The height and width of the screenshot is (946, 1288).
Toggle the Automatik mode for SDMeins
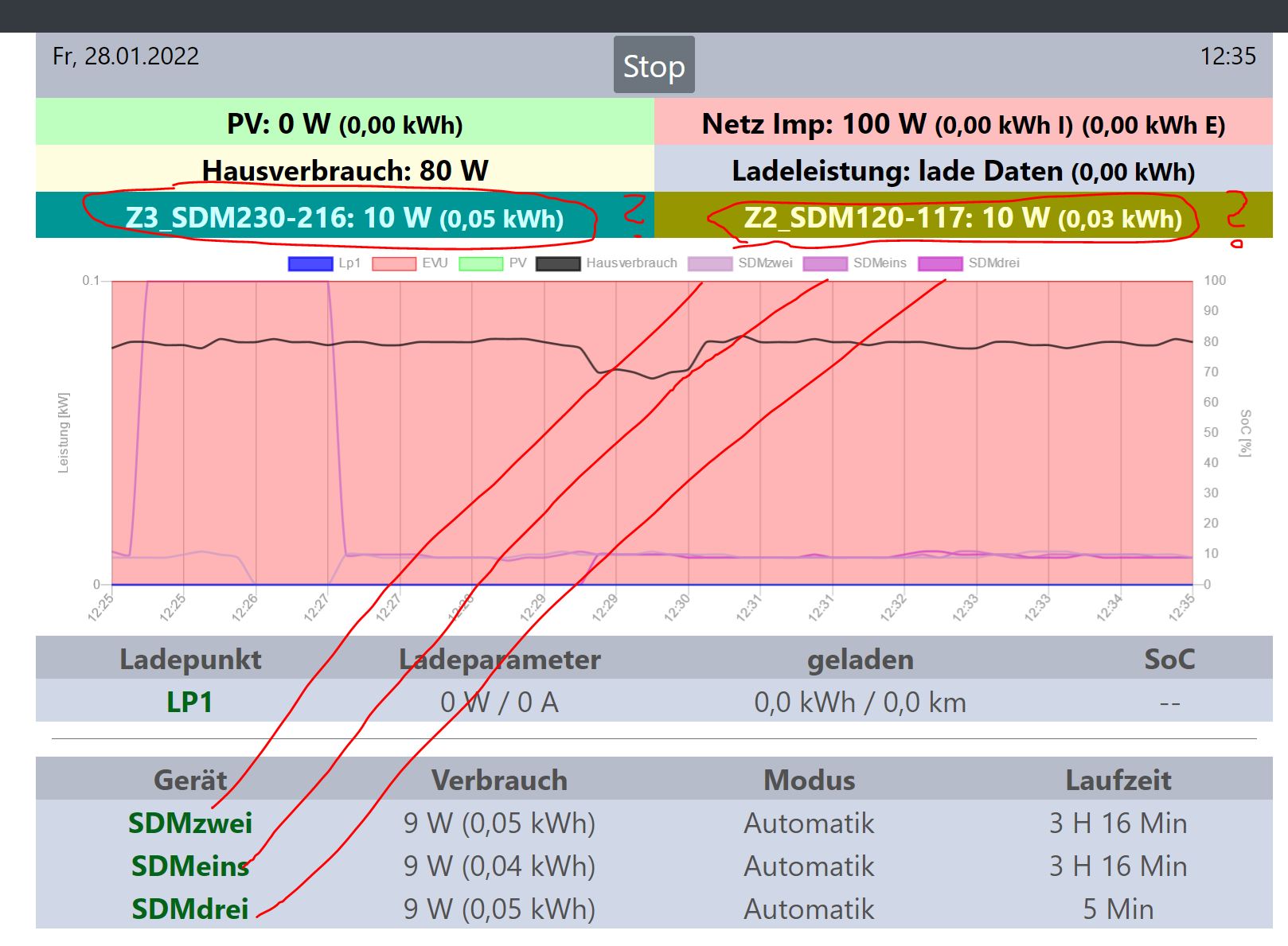pyautogui.click(x=809, y=866)
